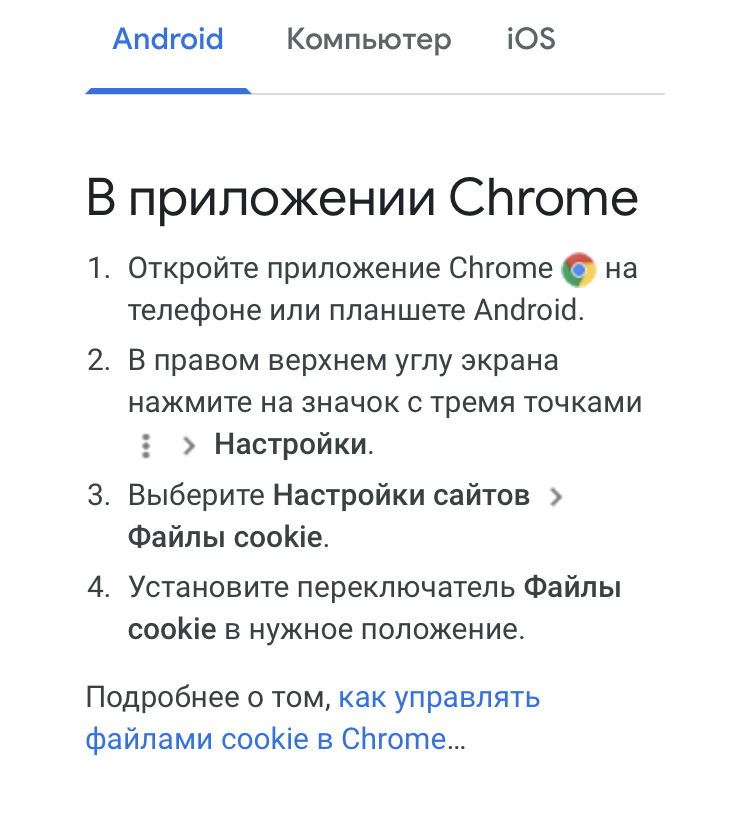Click the bold "Настройки" label in step 2
750x817 pixels.
tap(291, 444)
